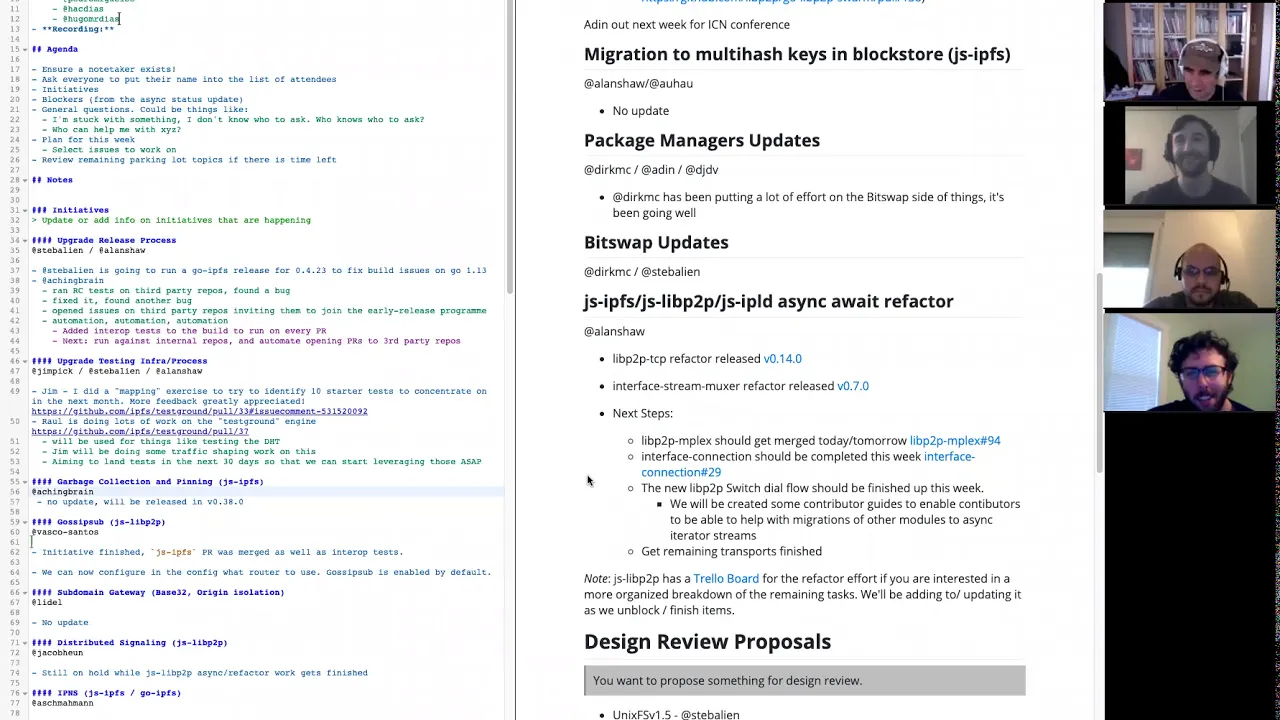This screenshot has width=1280, height=720.
Task: Follow the interface-connection#29 link
Action: click(807, 464)
